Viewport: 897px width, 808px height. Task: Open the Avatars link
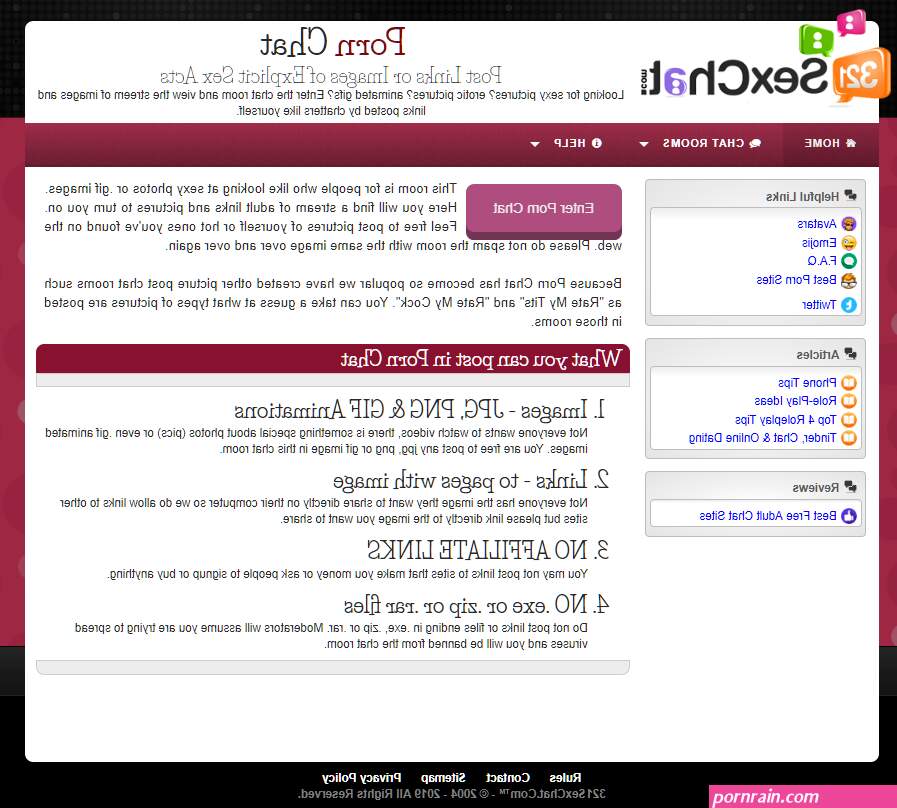pyautogui.click(x=816, y=224)
